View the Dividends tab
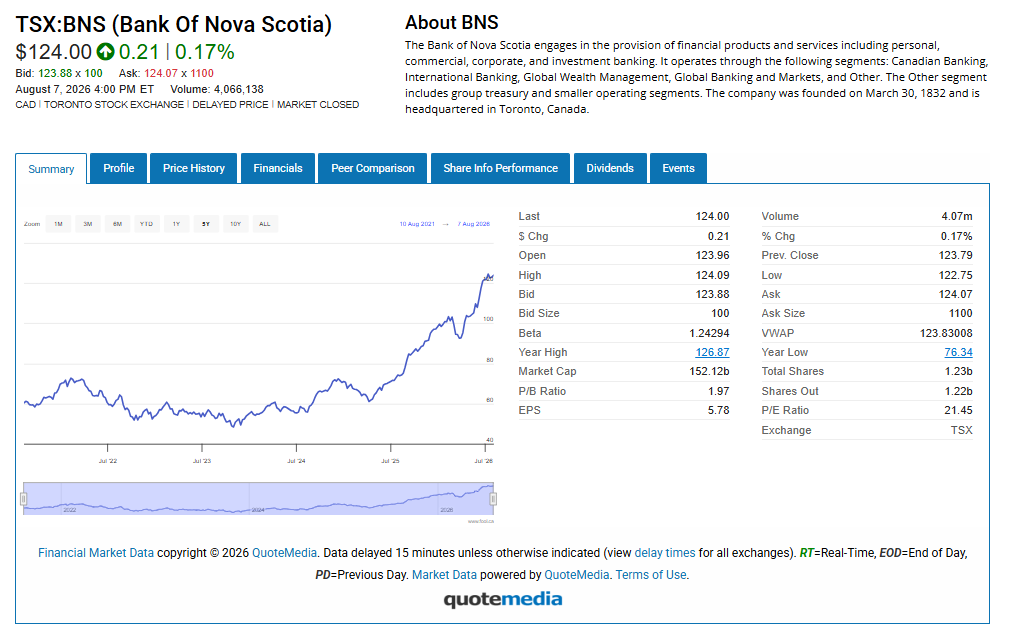 coord(610,168)
